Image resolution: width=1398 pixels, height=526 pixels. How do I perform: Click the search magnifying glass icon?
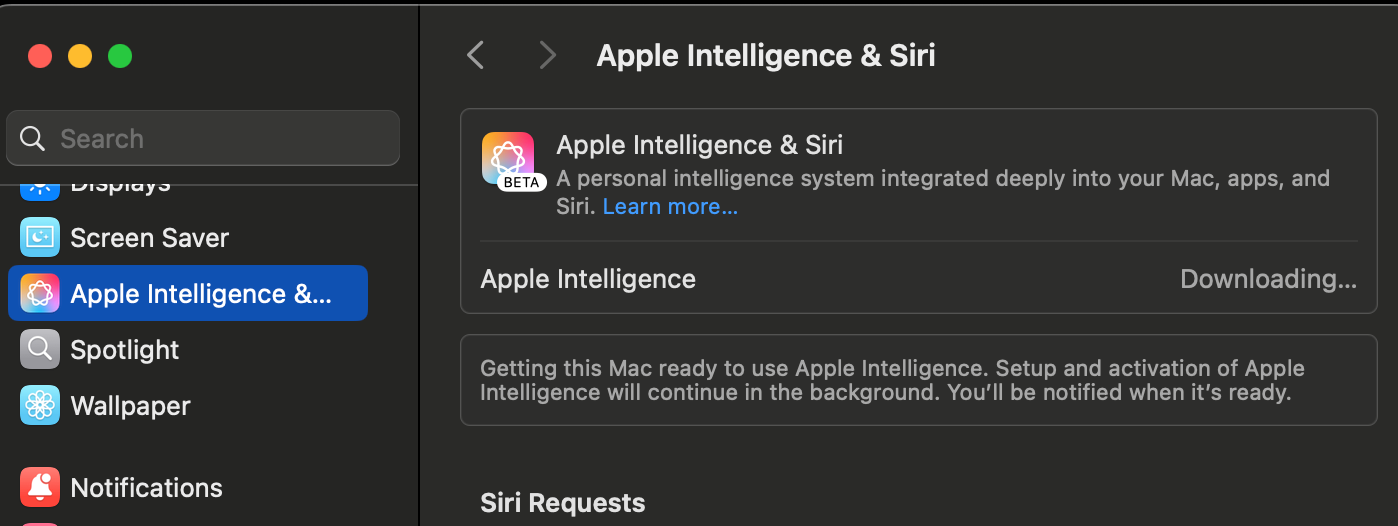(33, 139)
